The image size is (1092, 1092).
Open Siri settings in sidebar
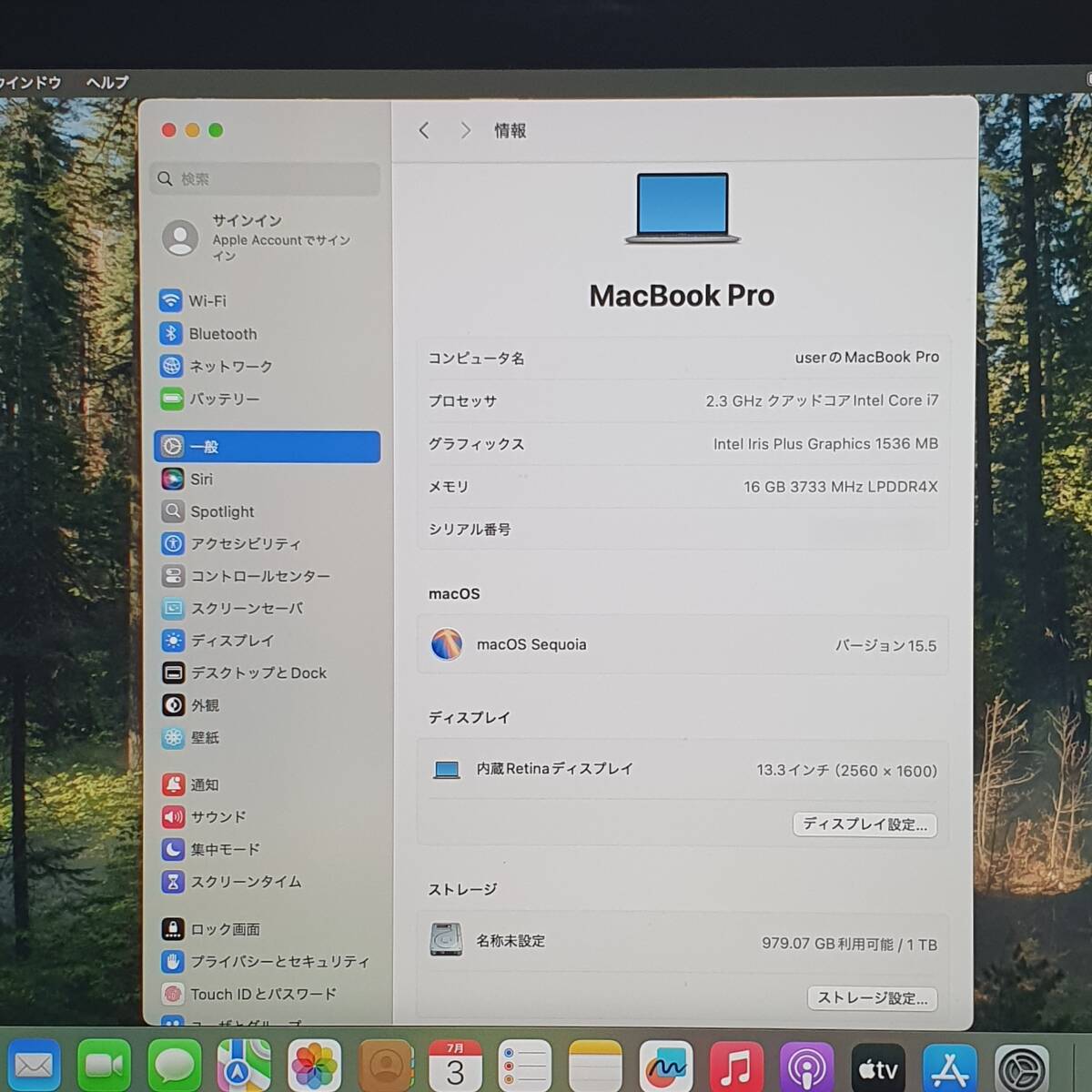pyautogui.click(x=187, y=479)
